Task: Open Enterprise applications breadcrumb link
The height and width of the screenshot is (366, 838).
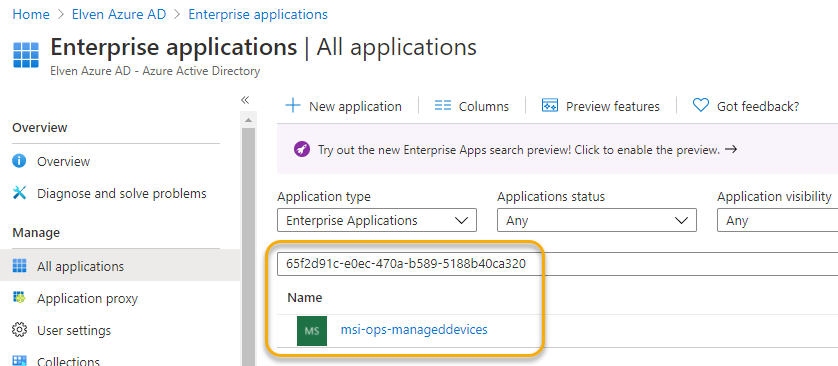Action: click(258, 14)
